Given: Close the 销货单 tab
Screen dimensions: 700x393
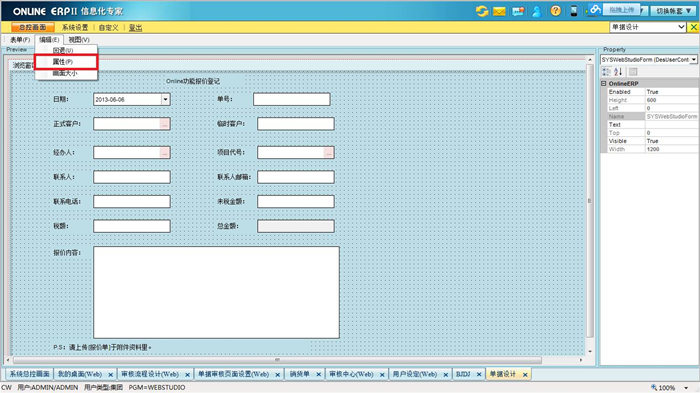Looking at the screenshot, I should (319, 375).
